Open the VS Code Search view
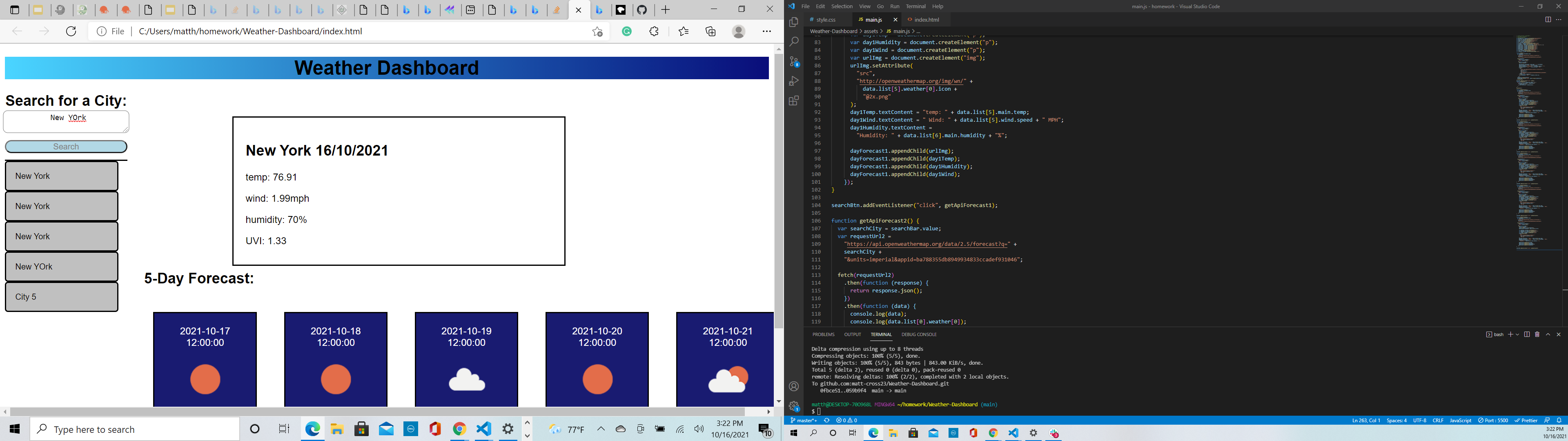Image resolution: width=1568 pixels, height=441 pixels. click(794, 42)
